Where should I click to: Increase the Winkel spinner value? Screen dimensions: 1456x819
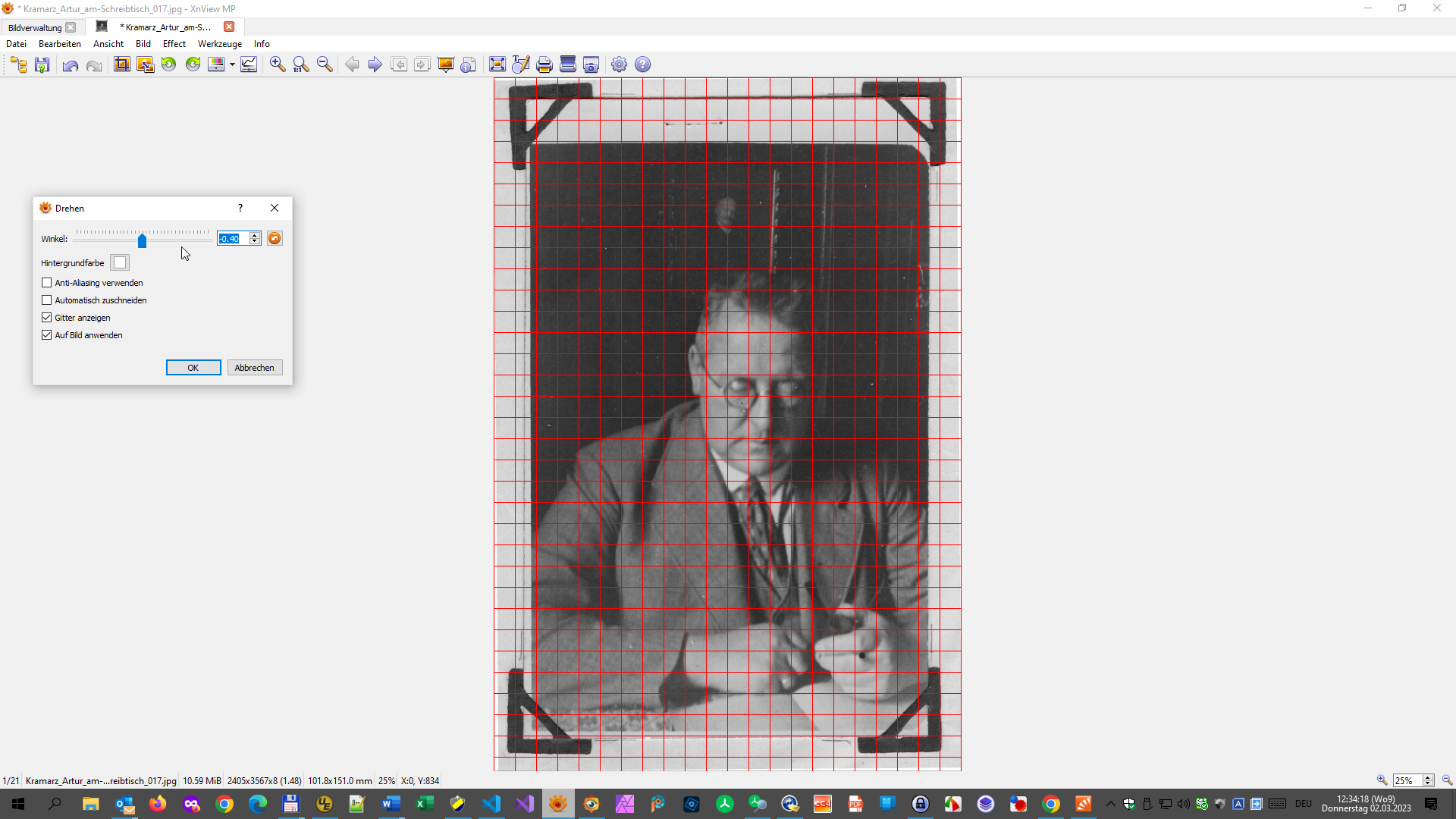coord(255,235)
